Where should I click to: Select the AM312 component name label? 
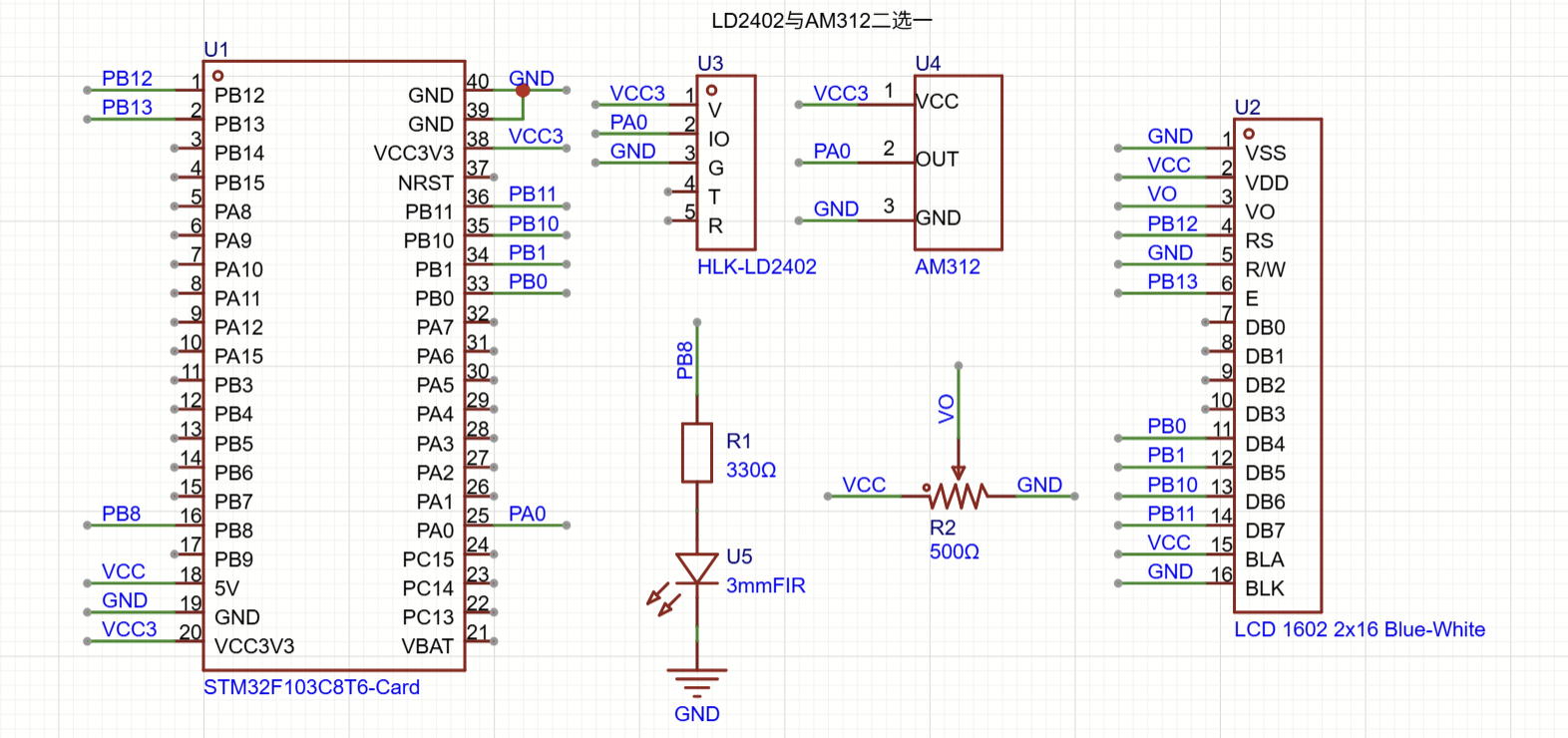point(948,266)
